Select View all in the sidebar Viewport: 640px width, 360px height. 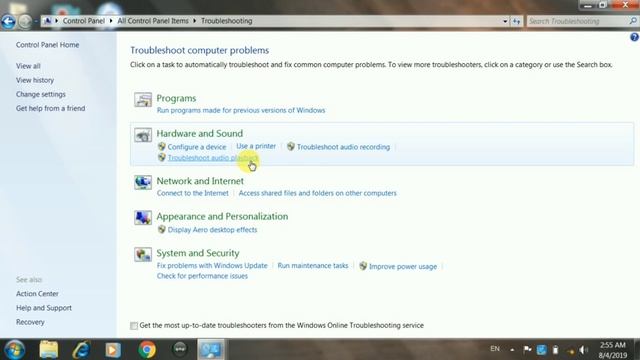28,66
